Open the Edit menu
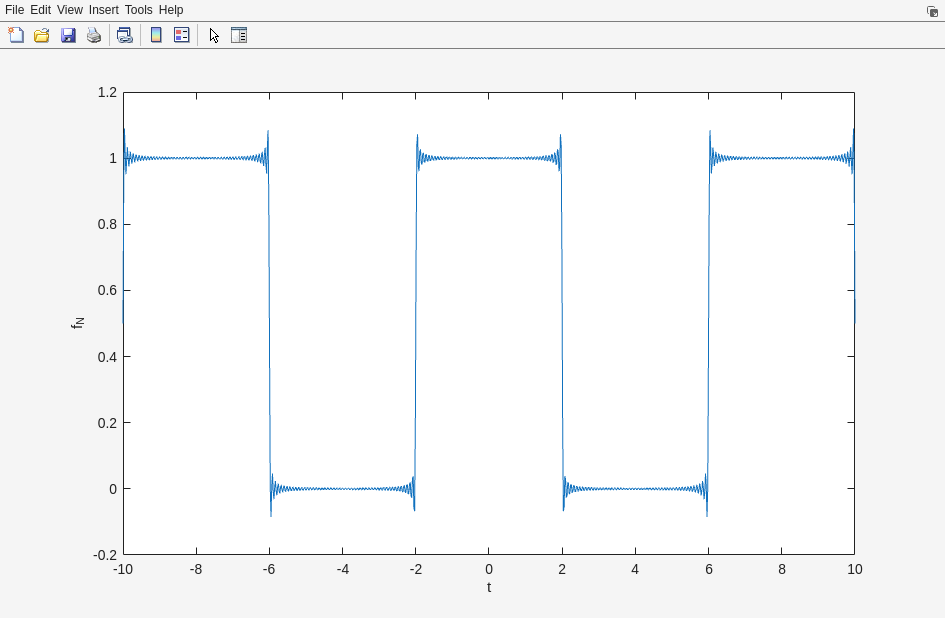Viewport: 945px width, 618px height. click(x=40, y=10)
